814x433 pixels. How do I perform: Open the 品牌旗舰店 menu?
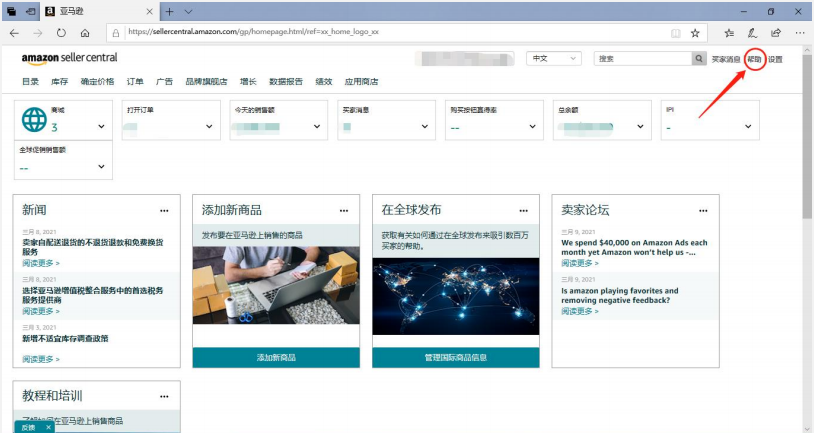[206, 82]
